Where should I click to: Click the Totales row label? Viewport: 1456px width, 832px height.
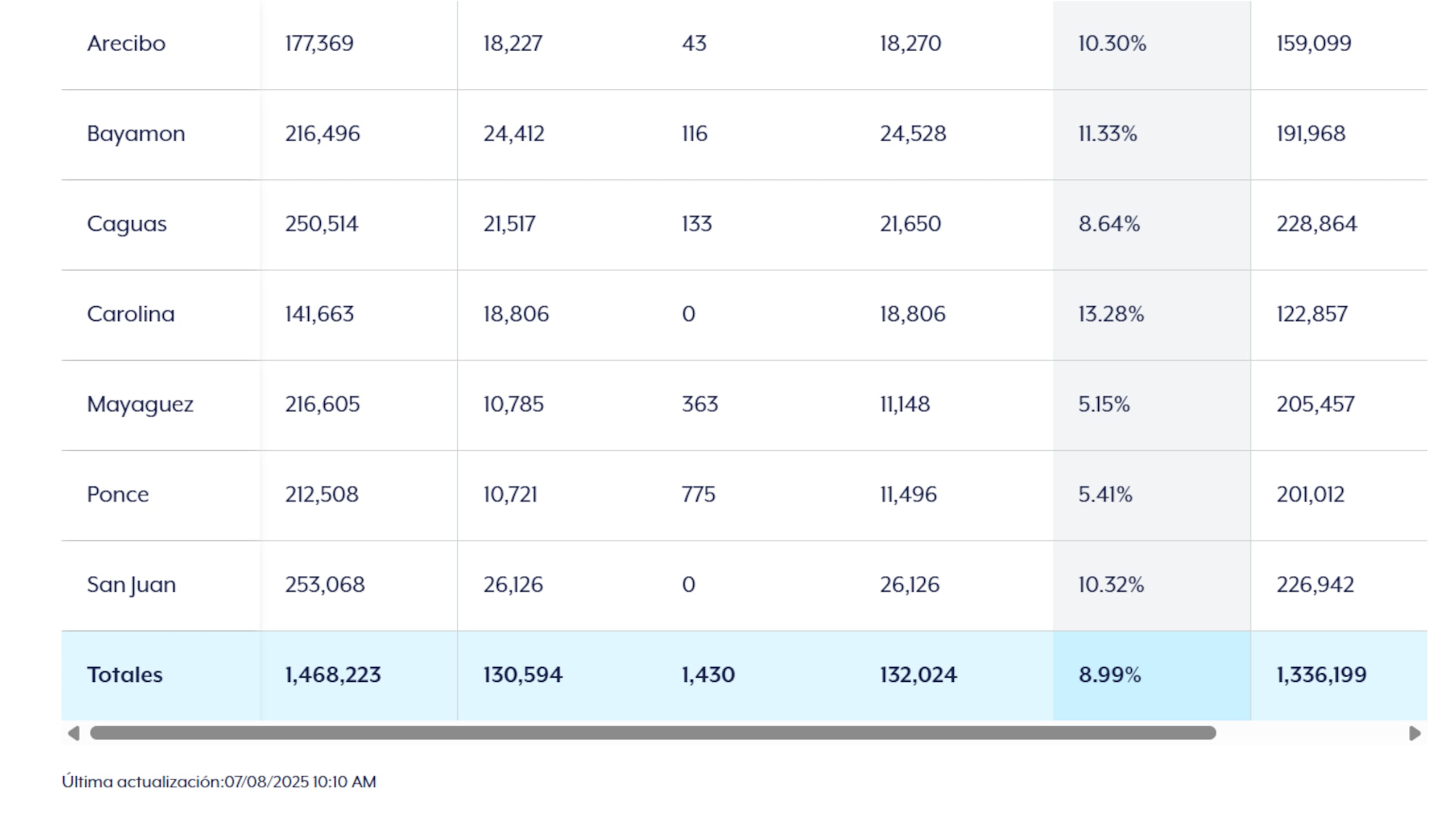[125, 675]
